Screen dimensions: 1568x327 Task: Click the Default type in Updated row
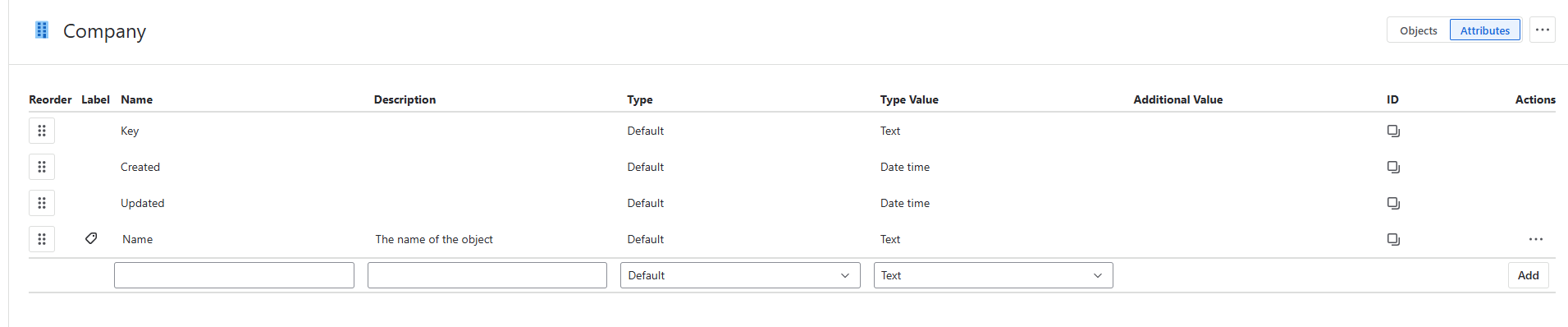click(646, 203)
